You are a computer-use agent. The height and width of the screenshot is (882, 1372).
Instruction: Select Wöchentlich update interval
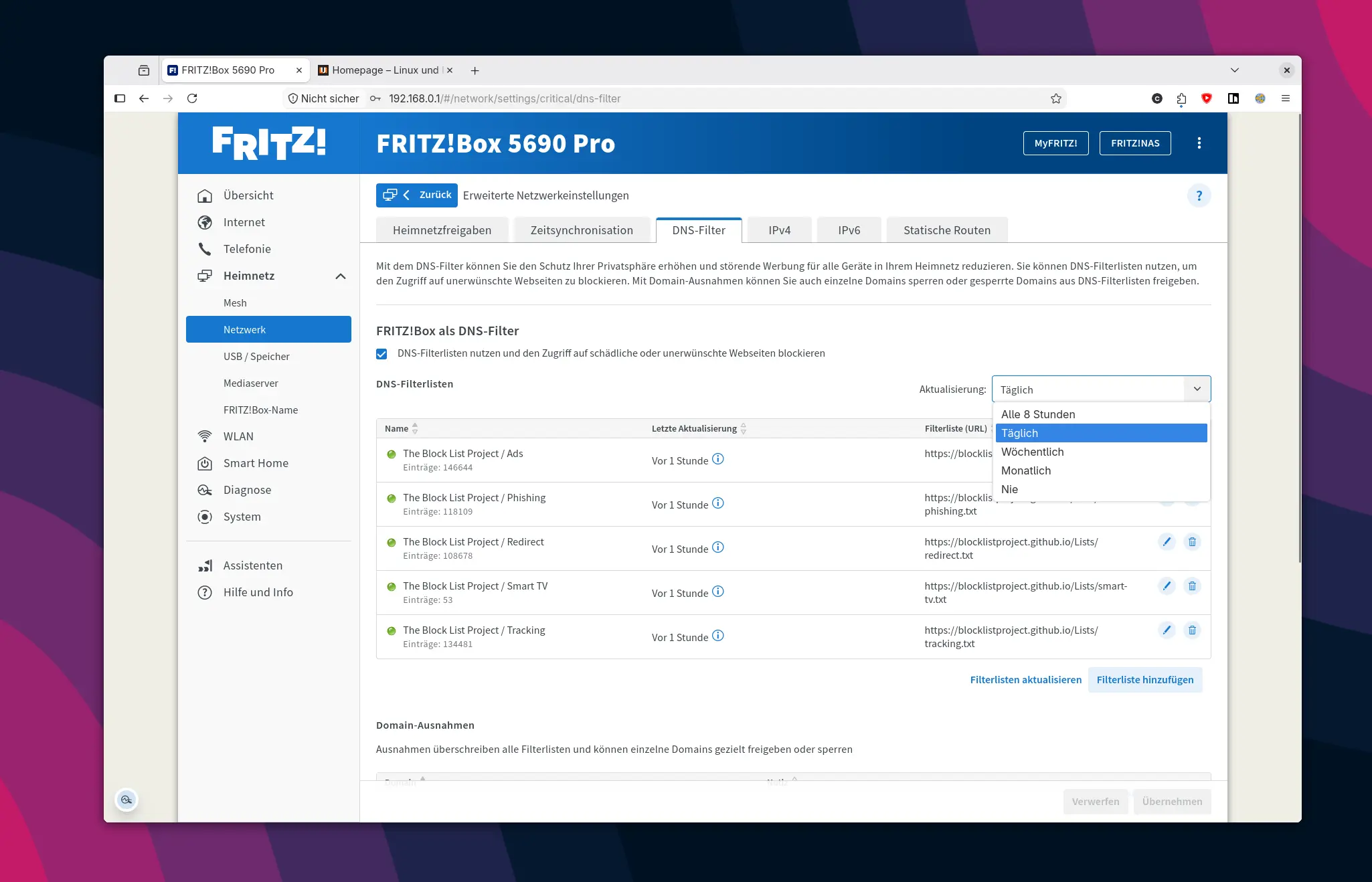1101,452
